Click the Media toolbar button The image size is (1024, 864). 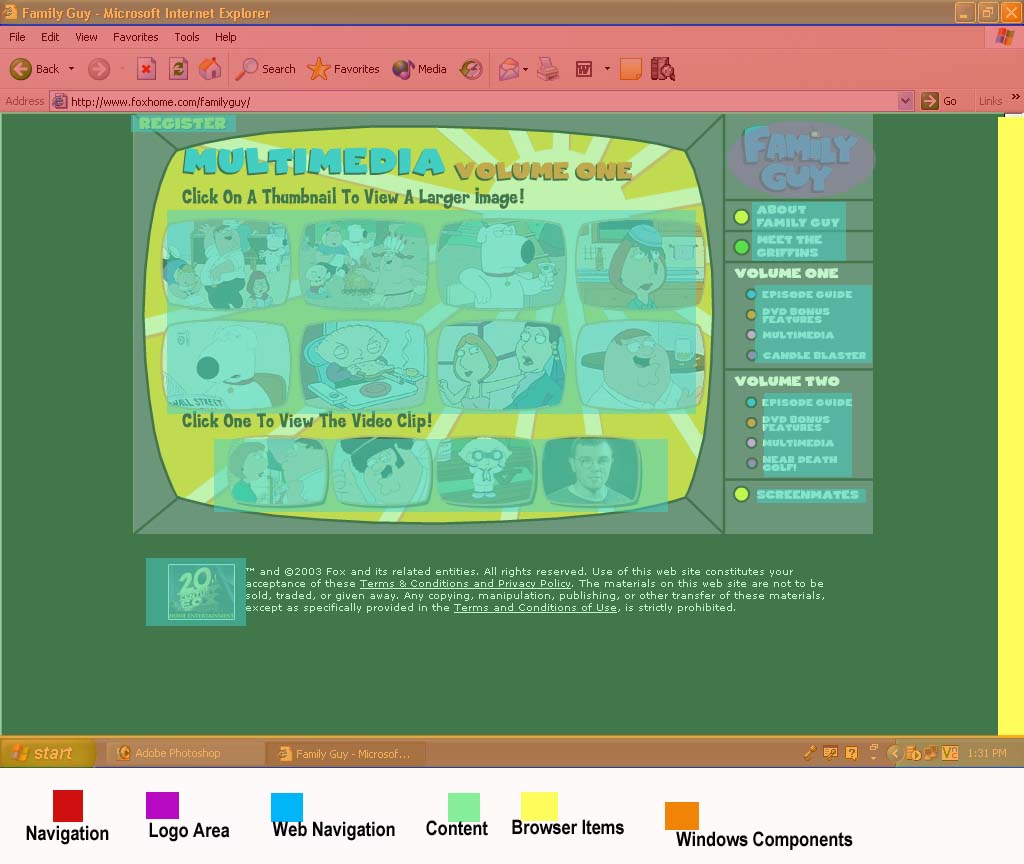point(420,69)
